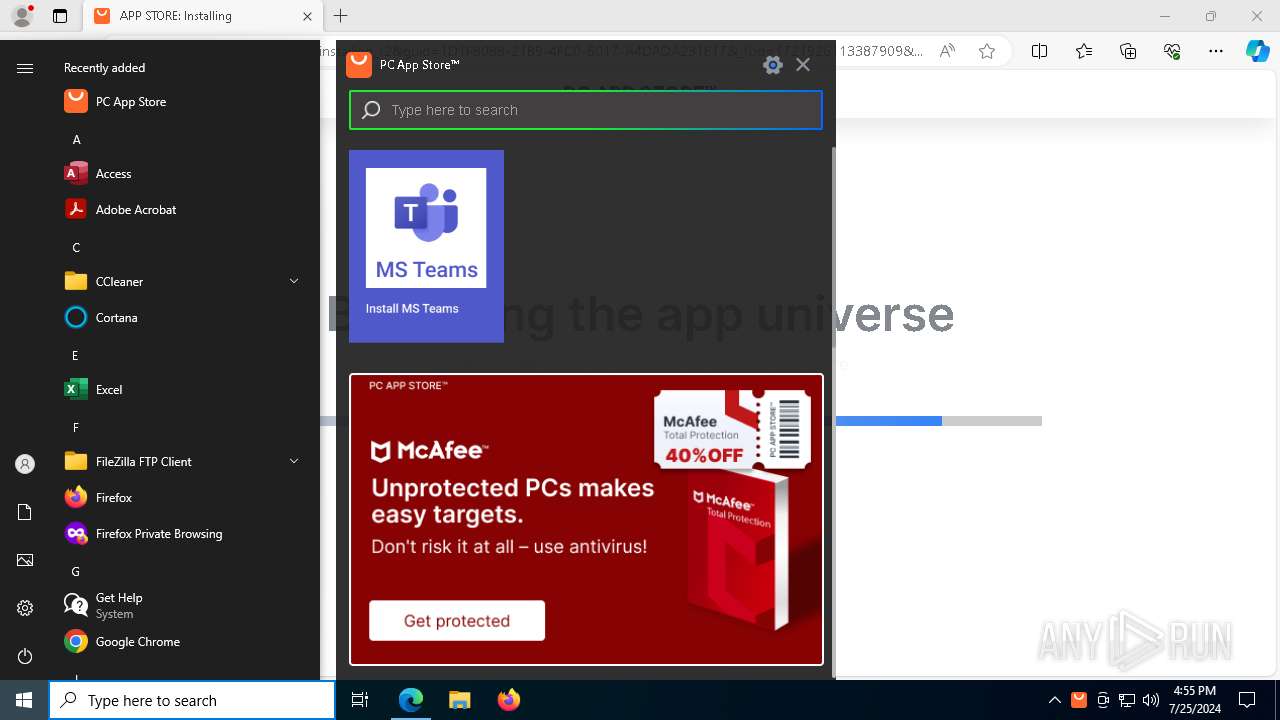Viewport: 1280px width, 720px height.
Task: Launch Adobe Acrobat from Start menu
Action: (x=182, y=210)
